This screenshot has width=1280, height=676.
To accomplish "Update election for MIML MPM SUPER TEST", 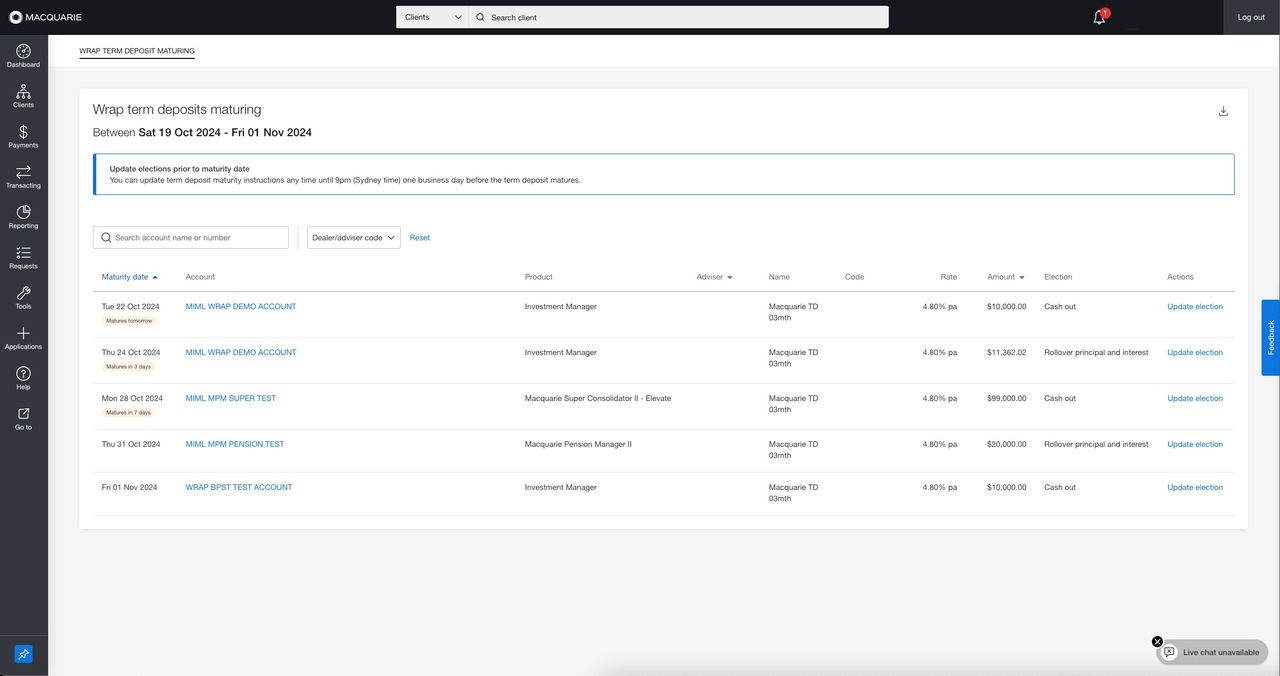I will [x=1195, y=399].
